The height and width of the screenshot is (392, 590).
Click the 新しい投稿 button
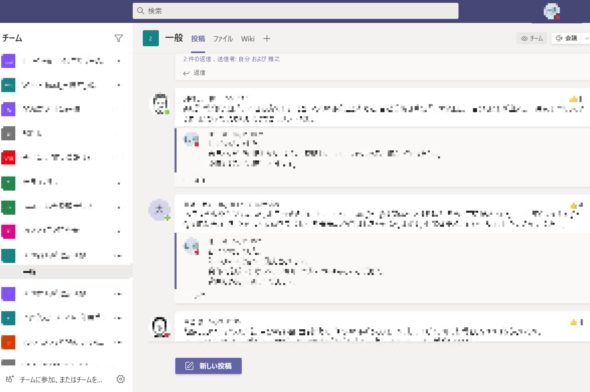[208, 366]
